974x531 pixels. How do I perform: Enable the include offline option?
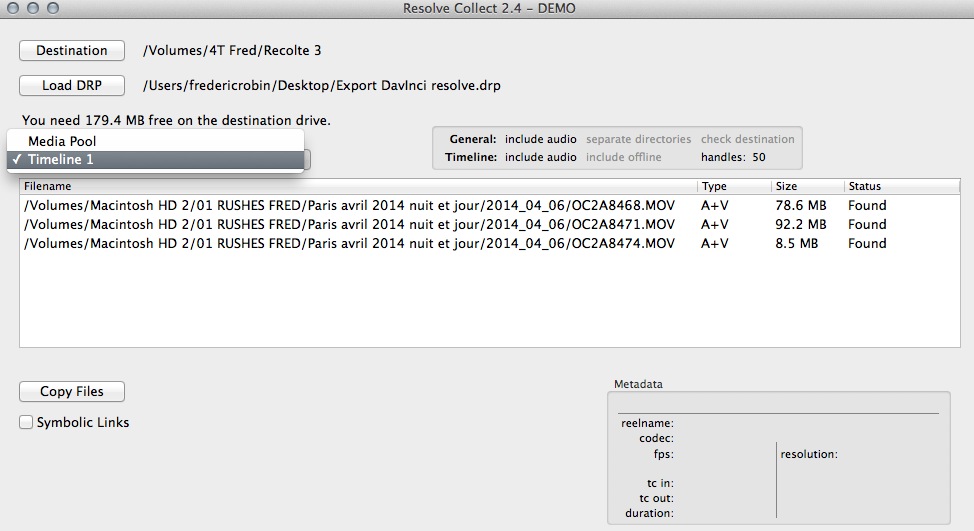click(x=624, y=157)
